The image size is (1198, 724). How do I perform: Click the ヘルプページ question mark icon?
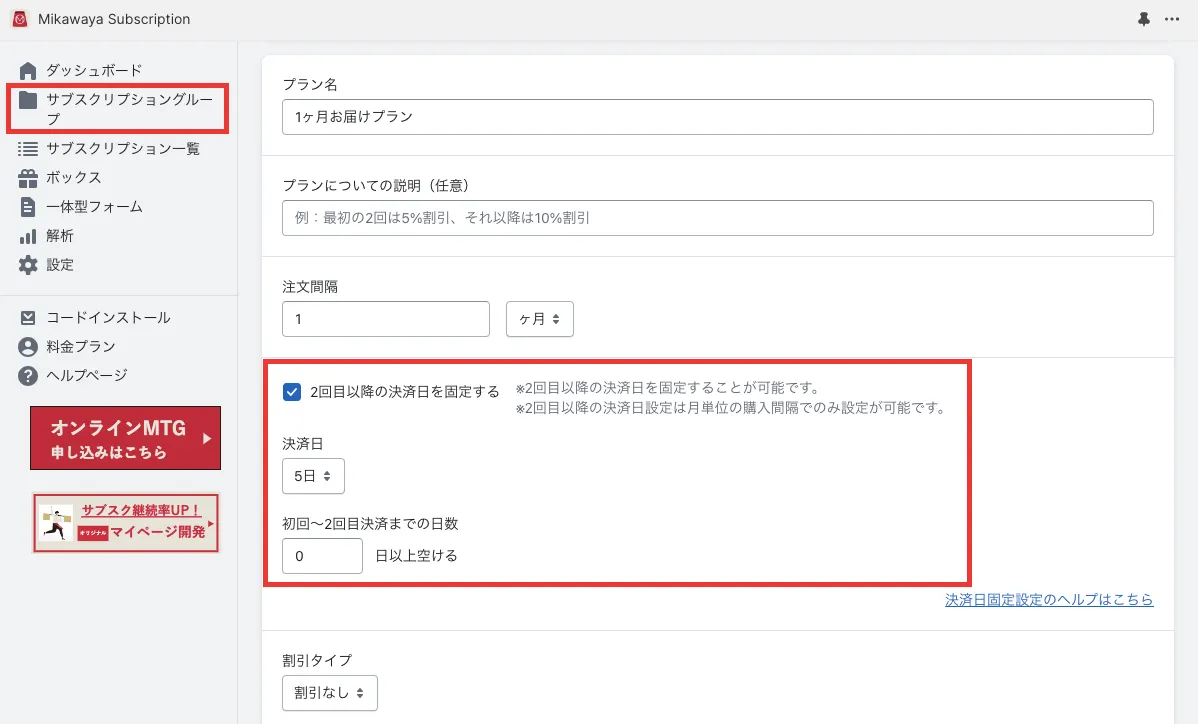[28, 376]
